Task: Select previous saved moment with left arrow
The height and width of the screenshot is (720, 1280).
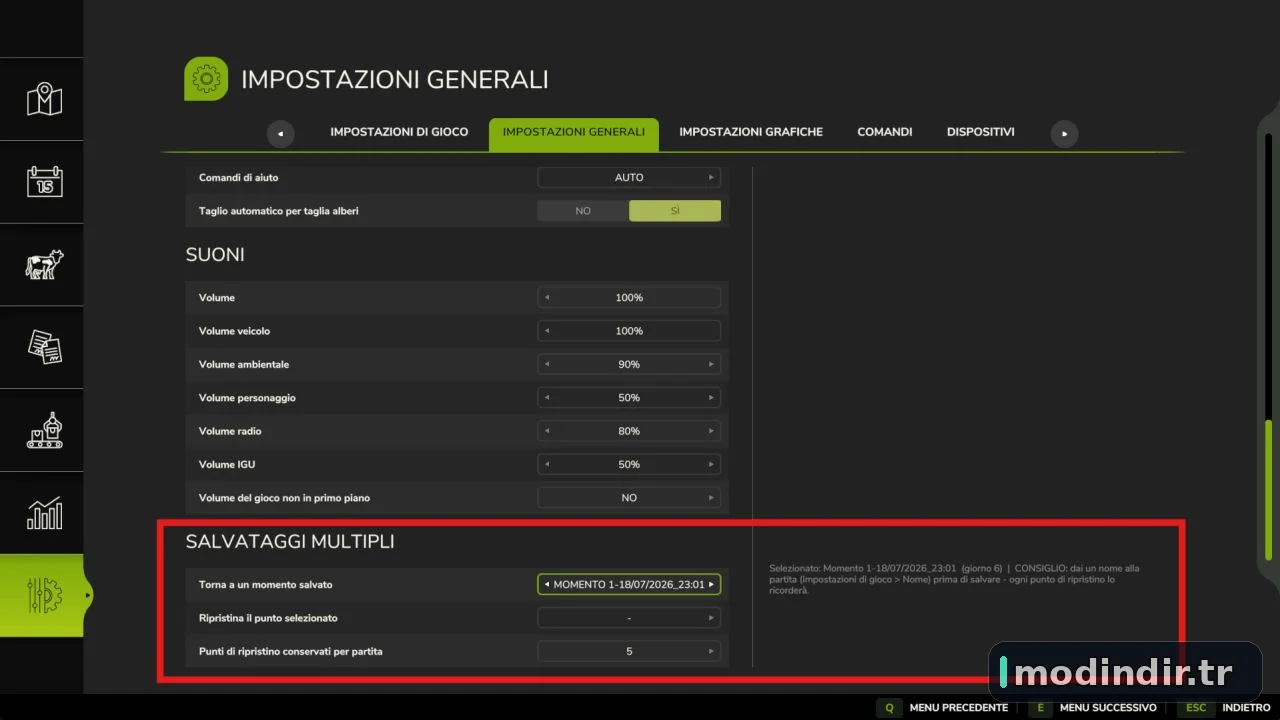Action: coord(547,585)
